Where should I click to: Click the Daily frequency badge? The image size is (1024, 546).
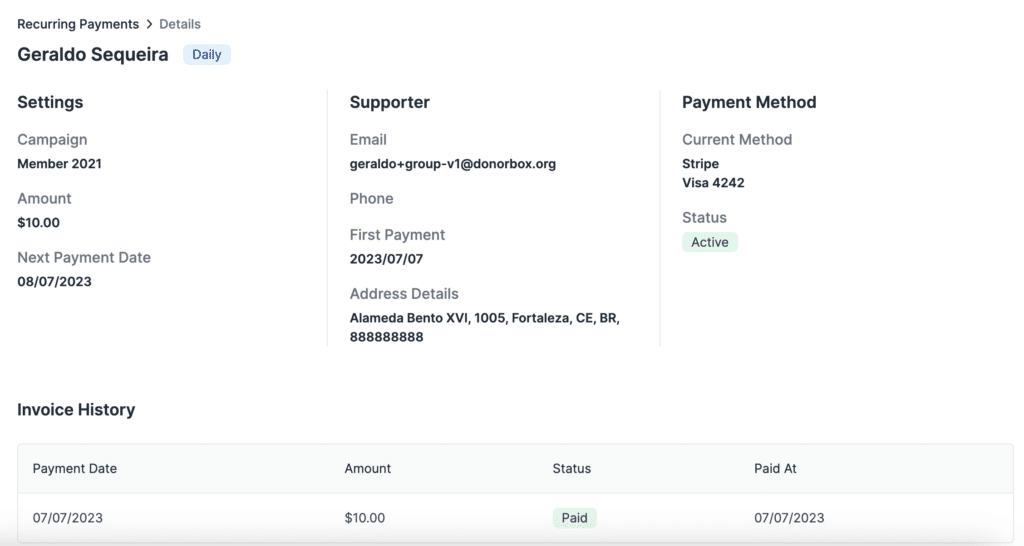click(x=207, y=55)
